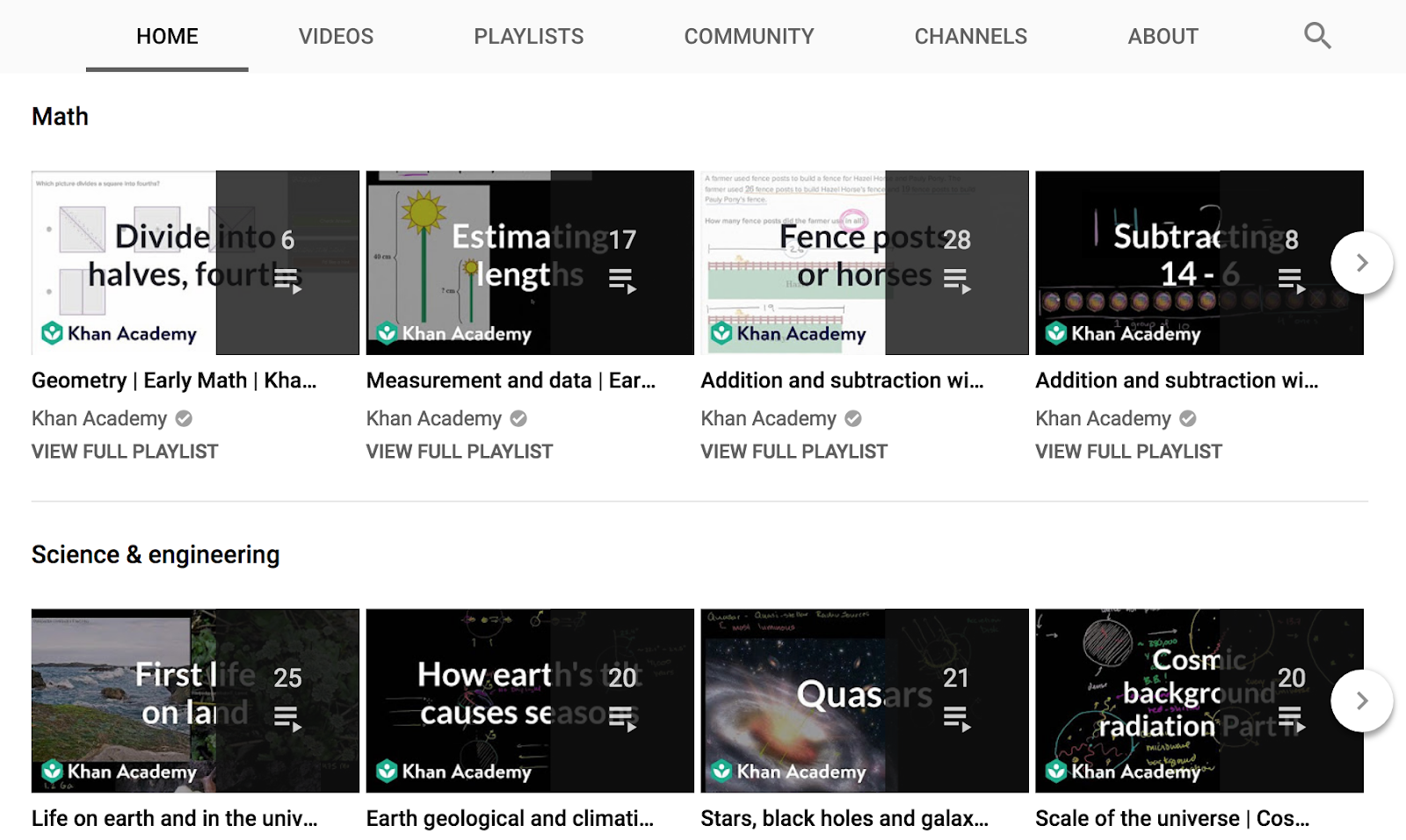1406x840 pixels.
Task: View full playlist under Fence posts thumbnail
Action: click(794, 452)
